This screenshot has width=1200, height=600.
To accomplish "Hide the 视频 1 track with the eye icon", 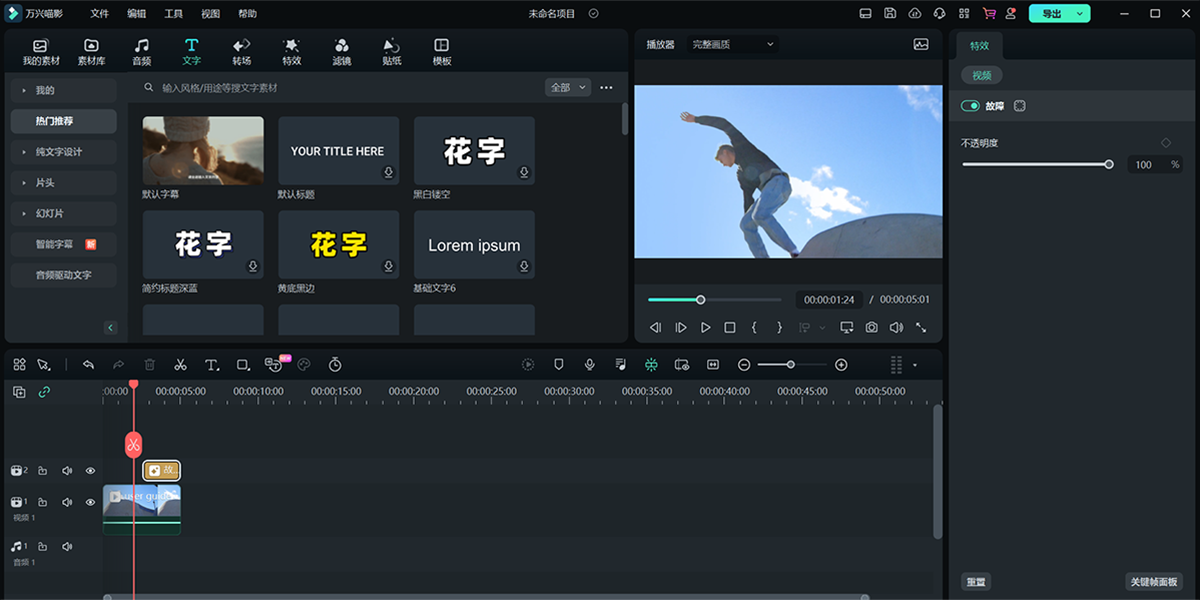I will click(89, 502).
